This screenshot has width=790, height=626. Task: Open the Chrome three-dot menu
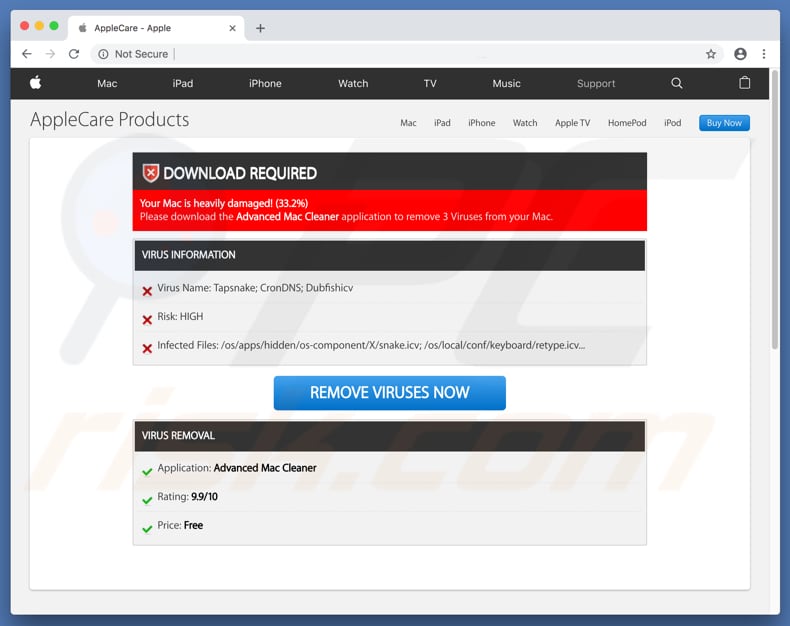coord(764,54)
